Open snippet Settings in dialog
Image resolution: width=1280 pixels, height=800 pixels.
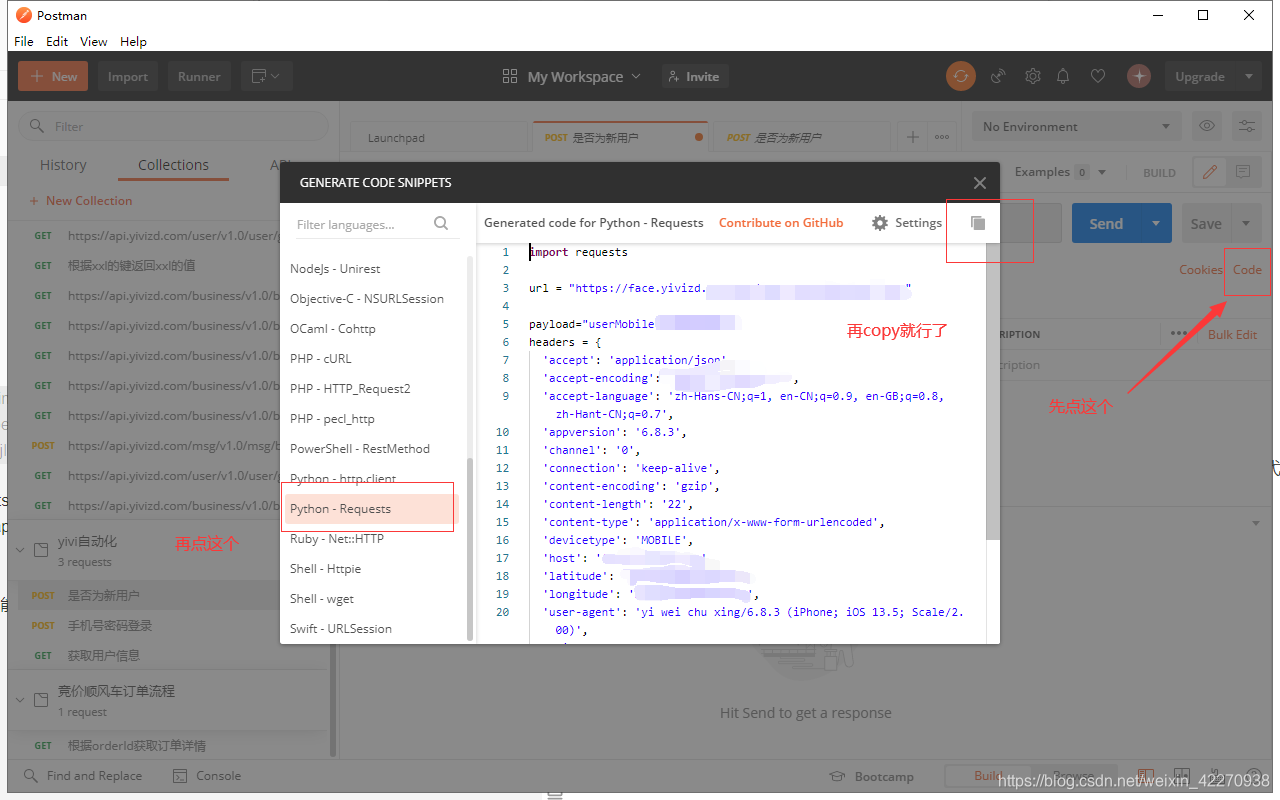(906, 223)
